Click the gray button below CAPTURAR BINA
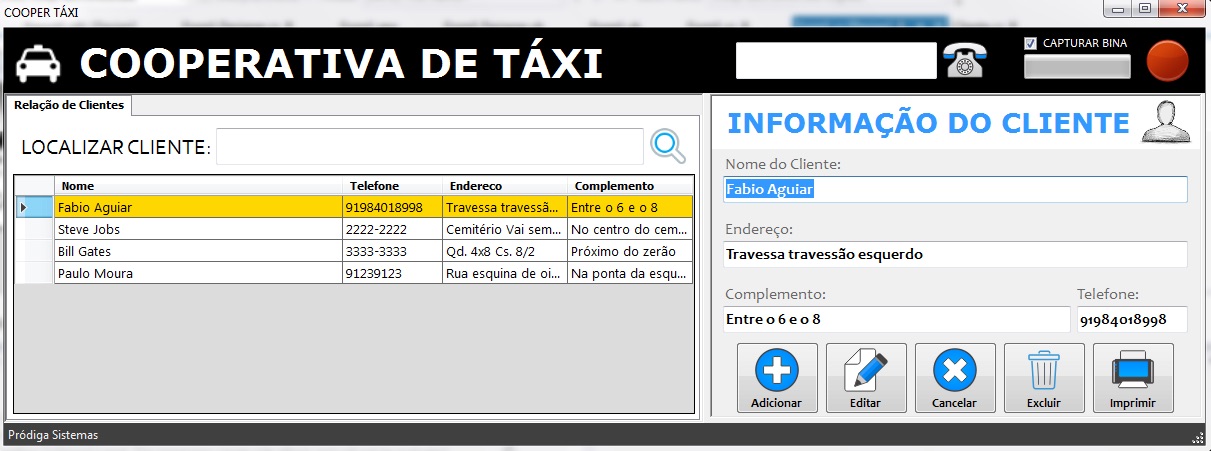 1078,66
